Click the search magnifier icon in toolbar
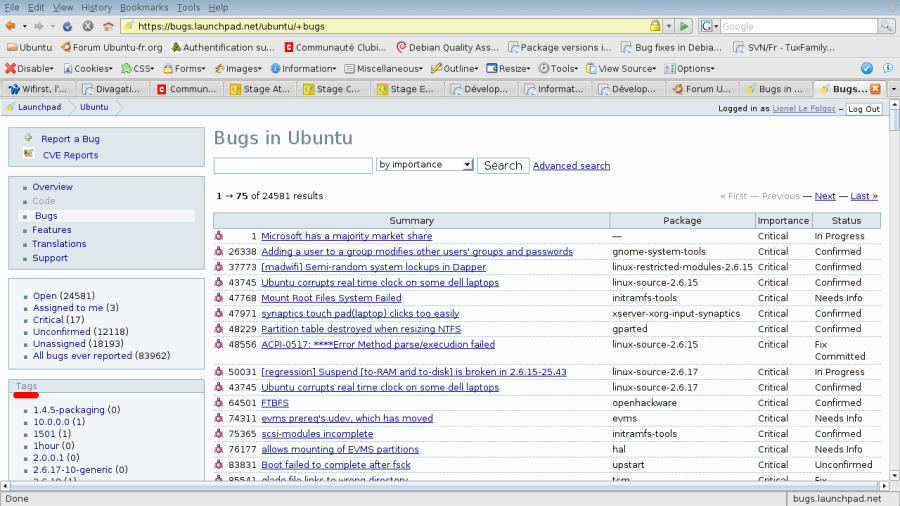Viewport: 900px width, 506px height. (x=886, y=26)
